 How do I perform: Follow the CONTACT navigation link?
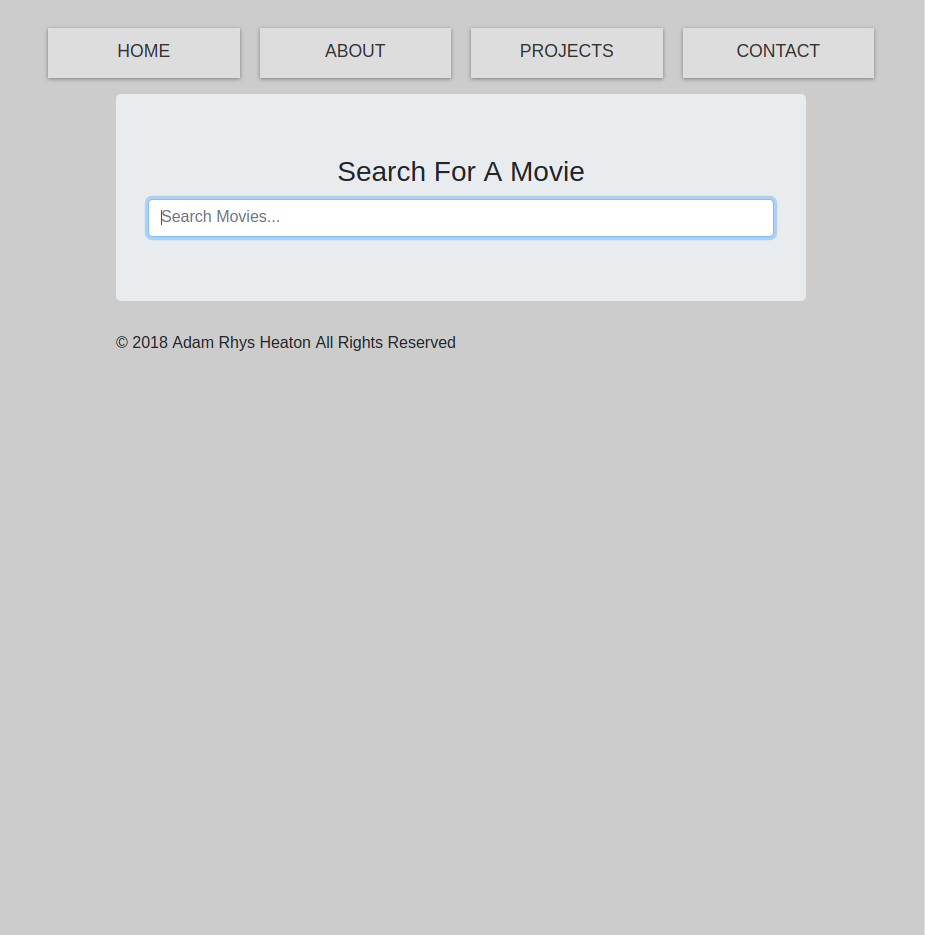[x=778, y=52]
